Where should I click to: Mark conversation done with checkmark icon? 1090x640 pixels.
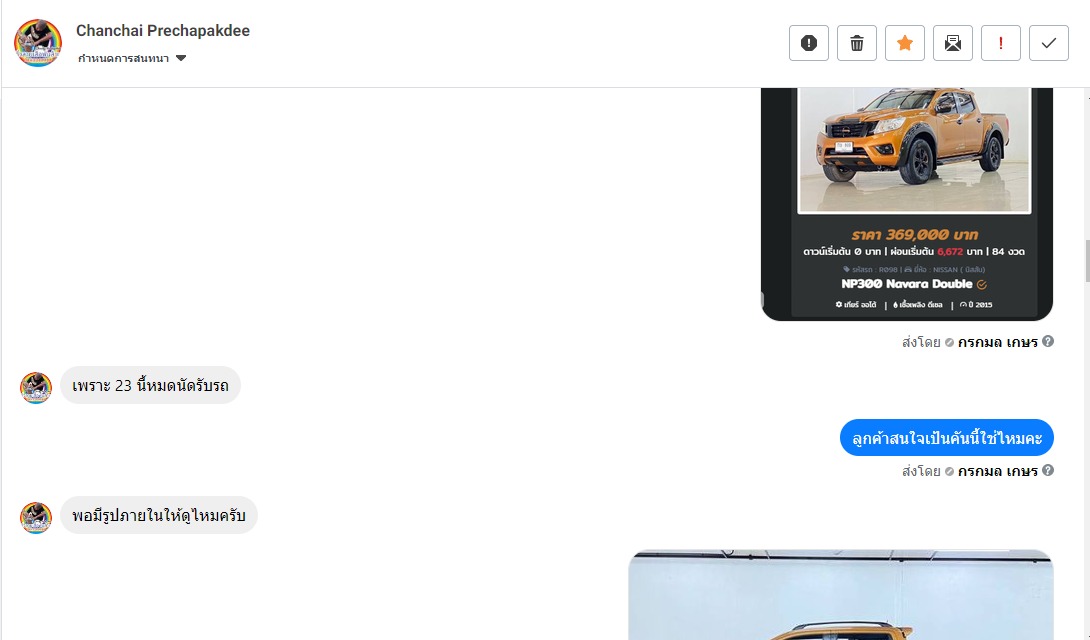[1048, 43]
